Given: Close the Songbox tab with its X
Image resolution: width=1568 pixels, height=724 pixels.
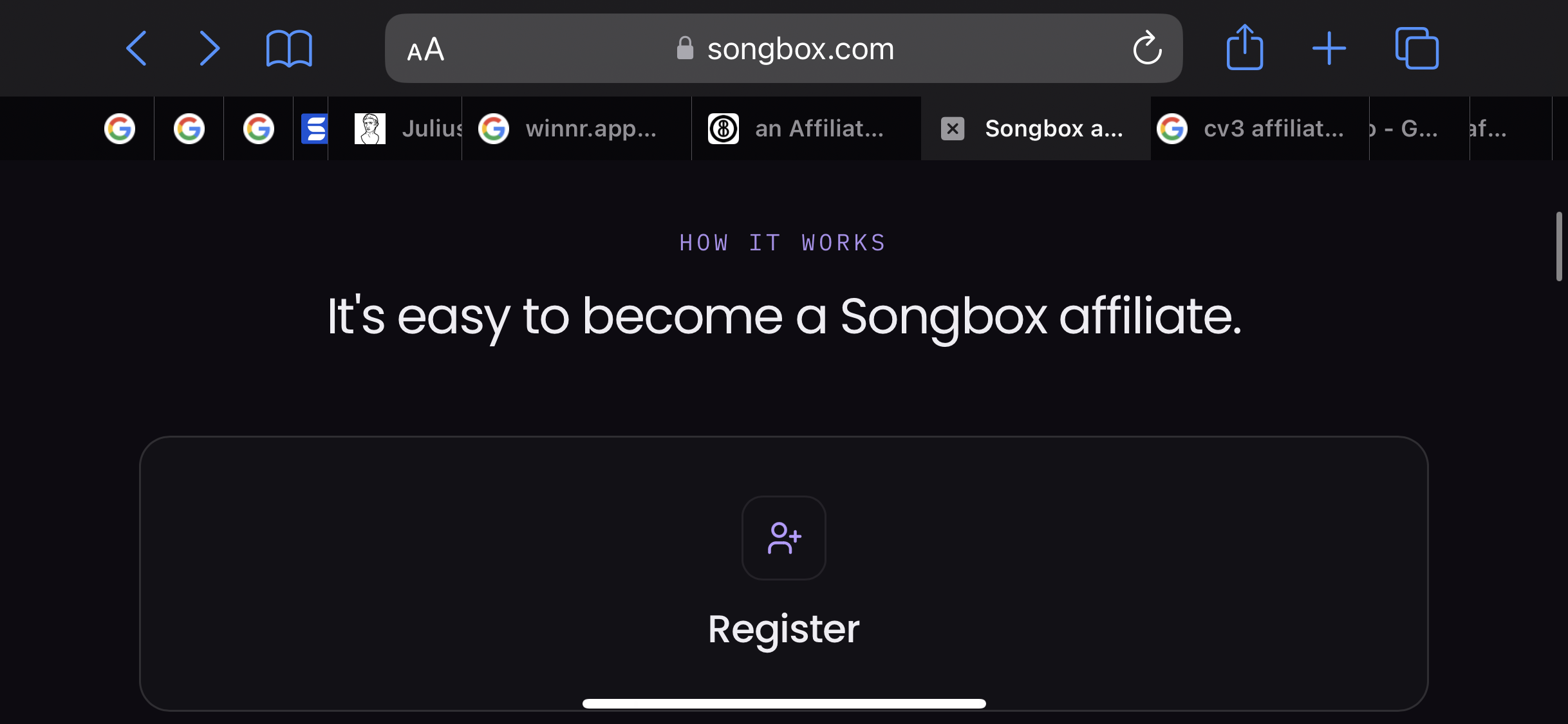Looking at the screenshot, I should coord(953,129).
